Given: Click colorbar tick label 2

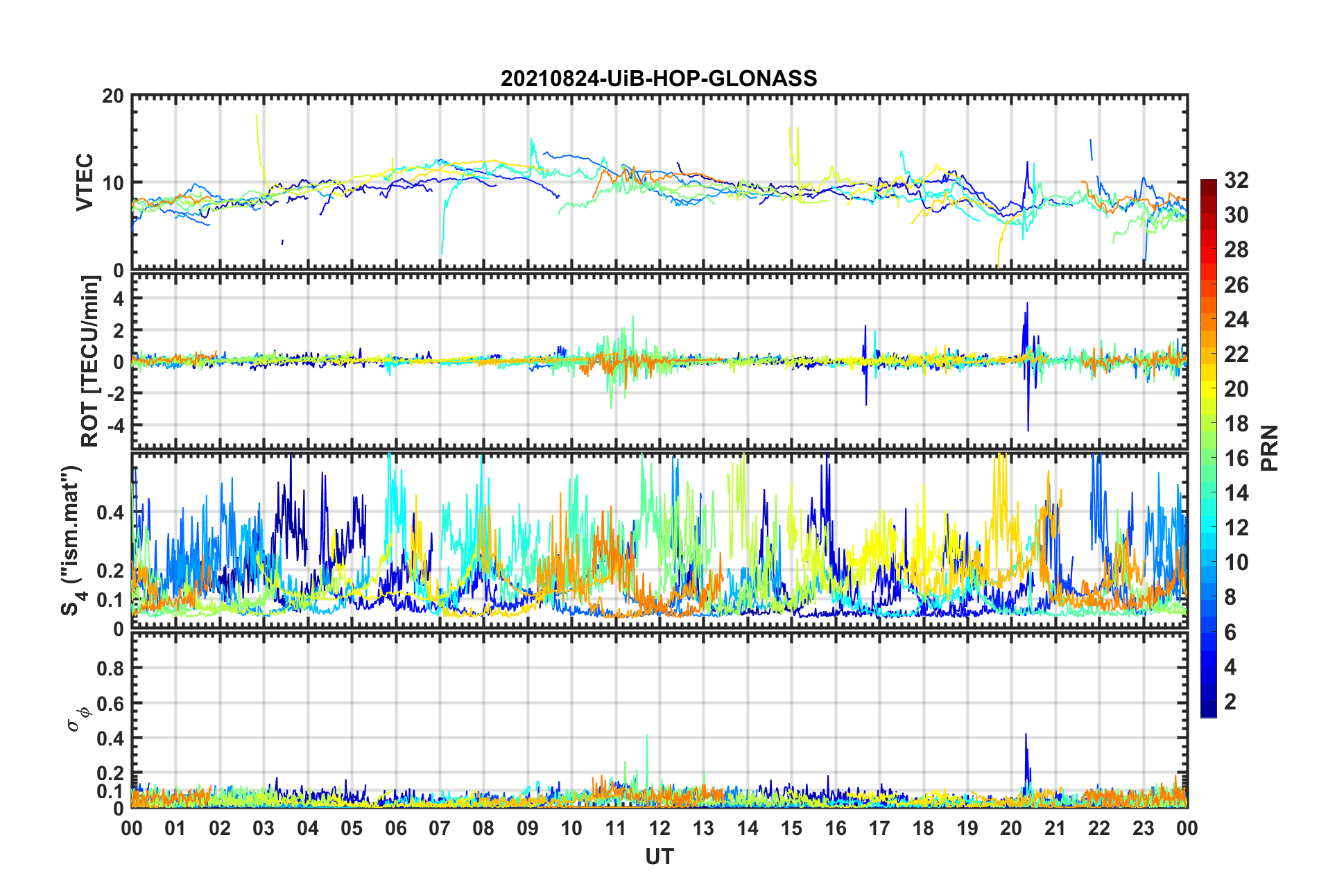Looking at the screenshot, I should point(1230,701).
